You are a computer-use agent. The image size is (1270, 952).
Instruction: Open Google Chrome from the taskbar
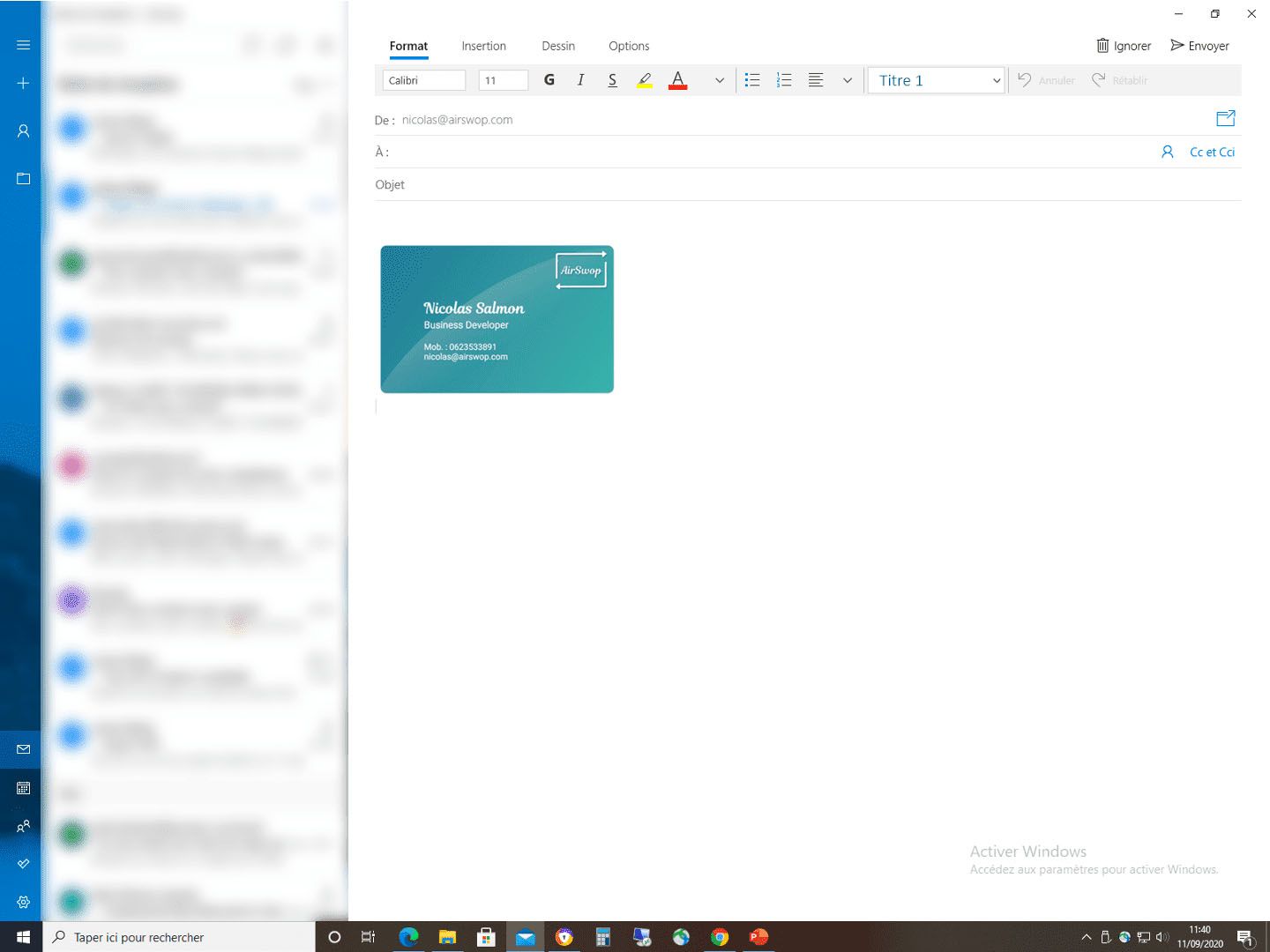tap(720, 937)
